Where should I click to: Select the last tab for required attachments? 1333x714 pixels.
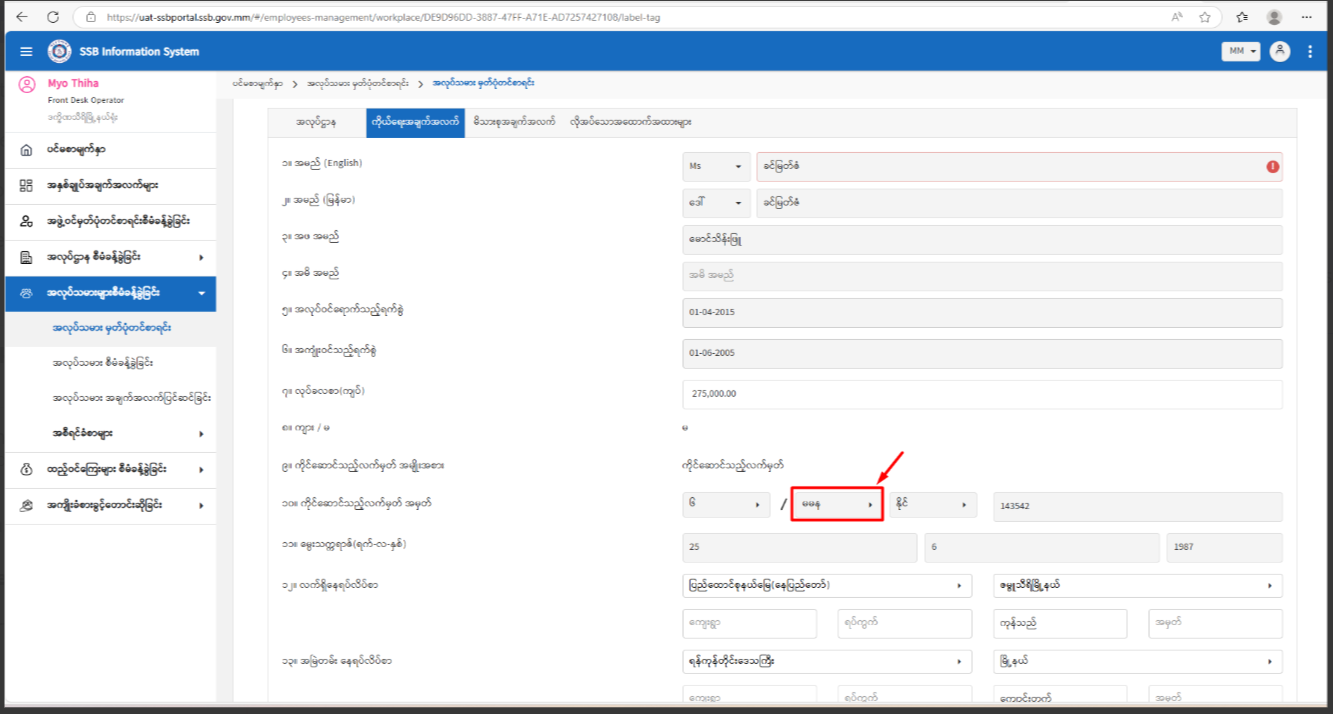tap(630, 122)
